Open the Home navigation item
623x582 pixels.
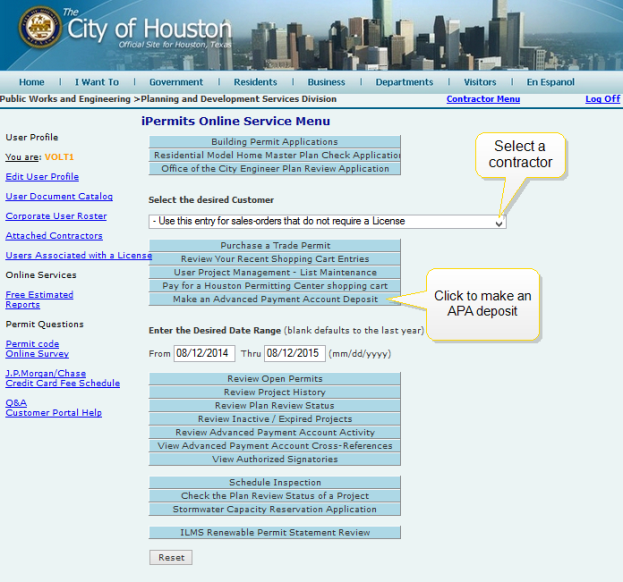pos(32,82)
